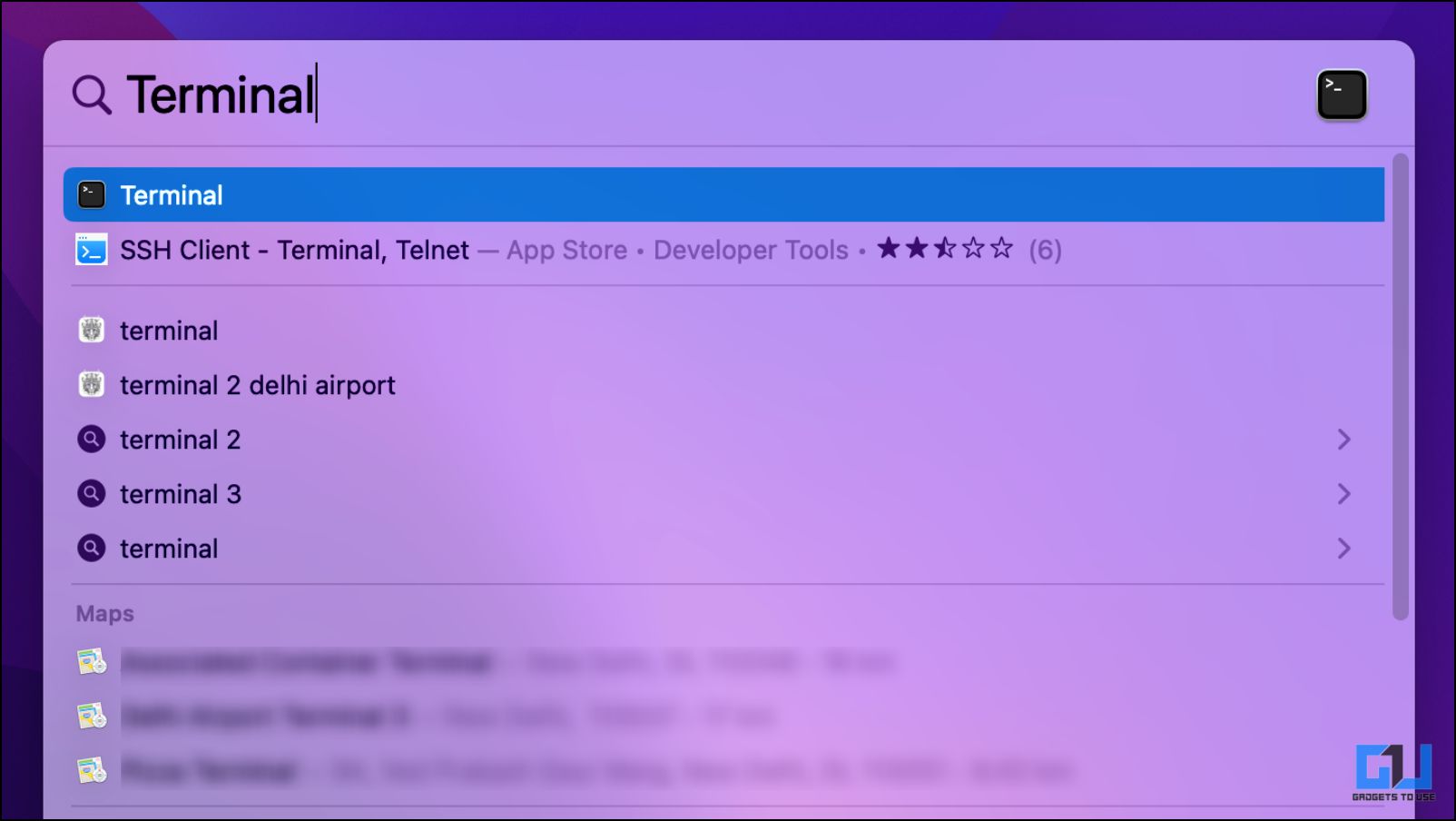Open the Terminal application result

tap(723, 194)
